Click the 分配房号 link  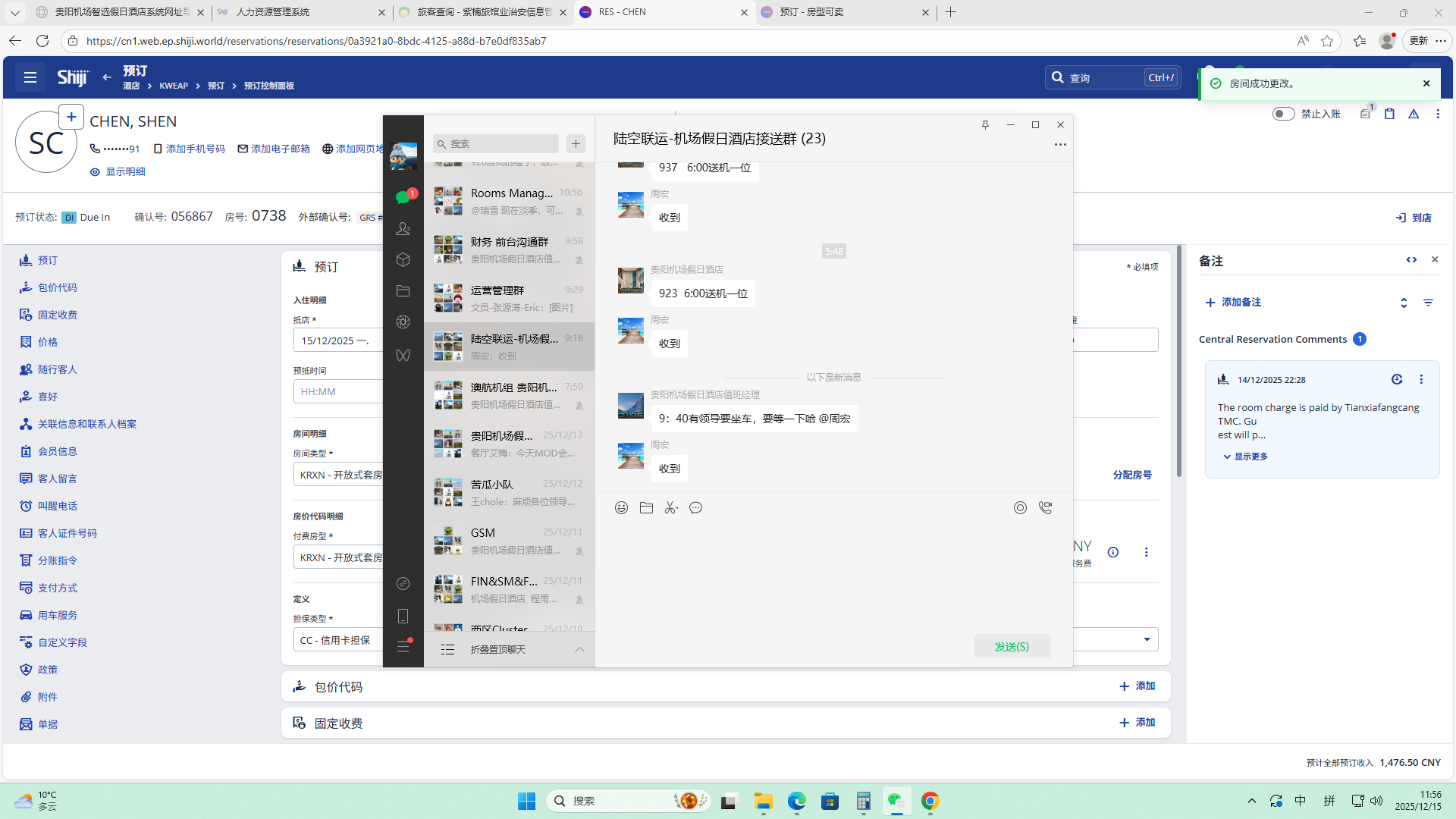coord(1132,475)
